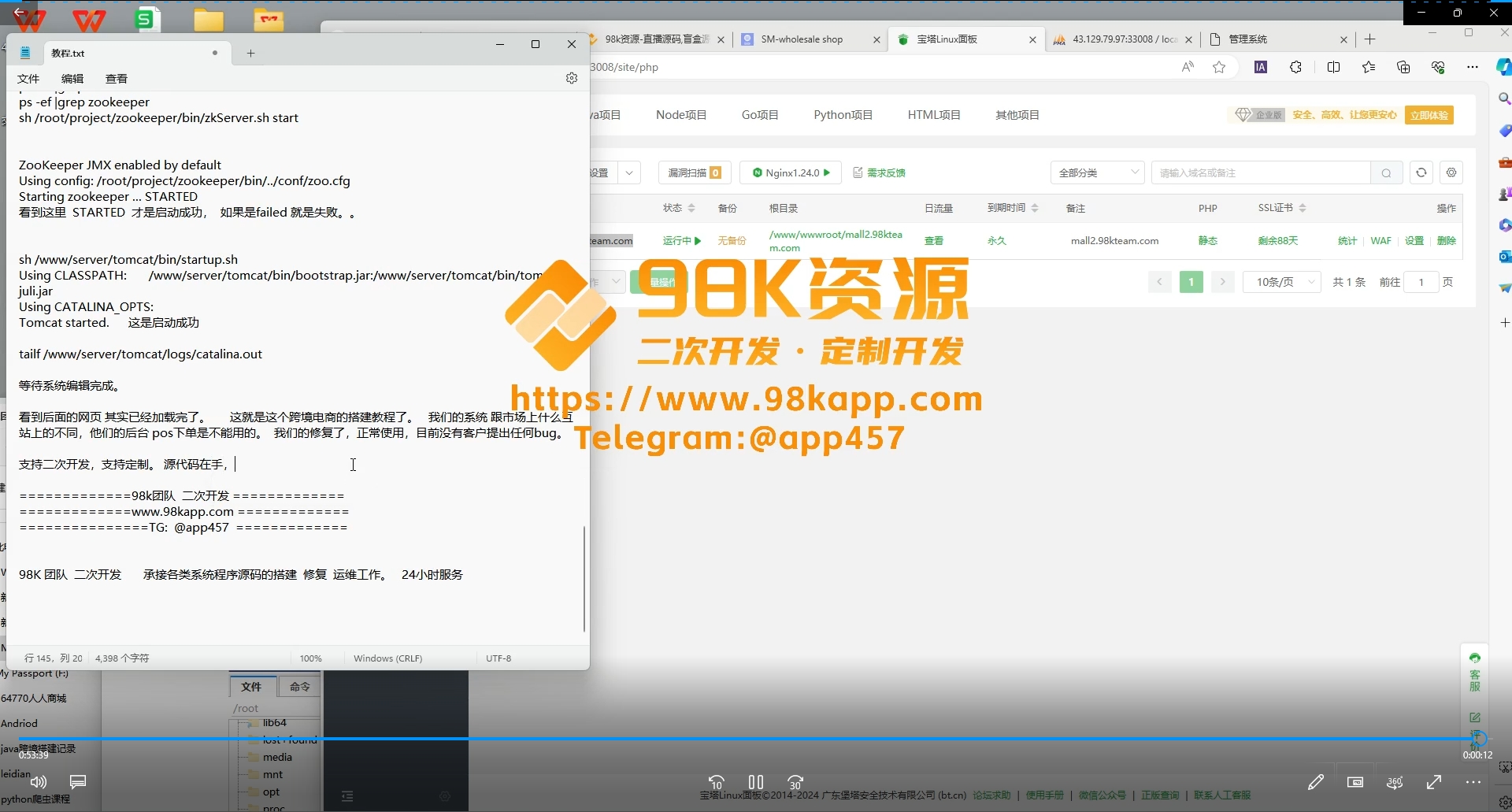This screenshot has height=812, width=1512.
Task: Click the 前往 page number input
Action: [x=1421, y=282]
